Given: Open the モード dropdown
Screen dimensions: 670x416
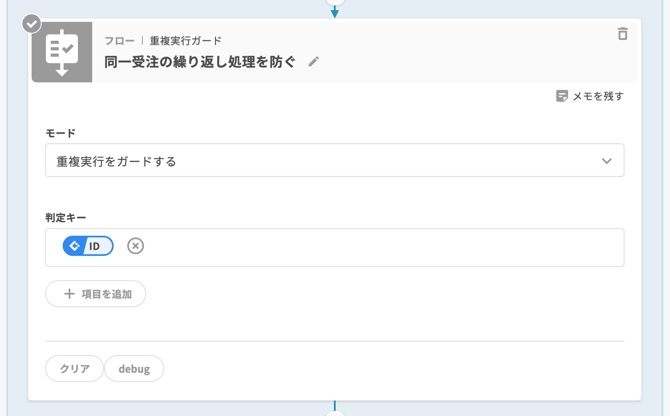Looking at the screenshot, I should point(334,161).
